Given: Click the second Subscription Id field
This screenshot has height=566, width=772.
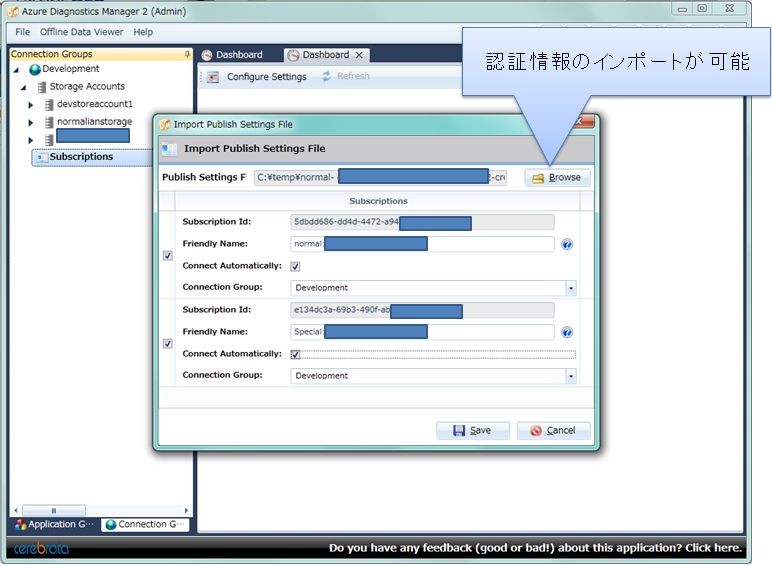Looking at the screenshot, I should pos(422,310).
